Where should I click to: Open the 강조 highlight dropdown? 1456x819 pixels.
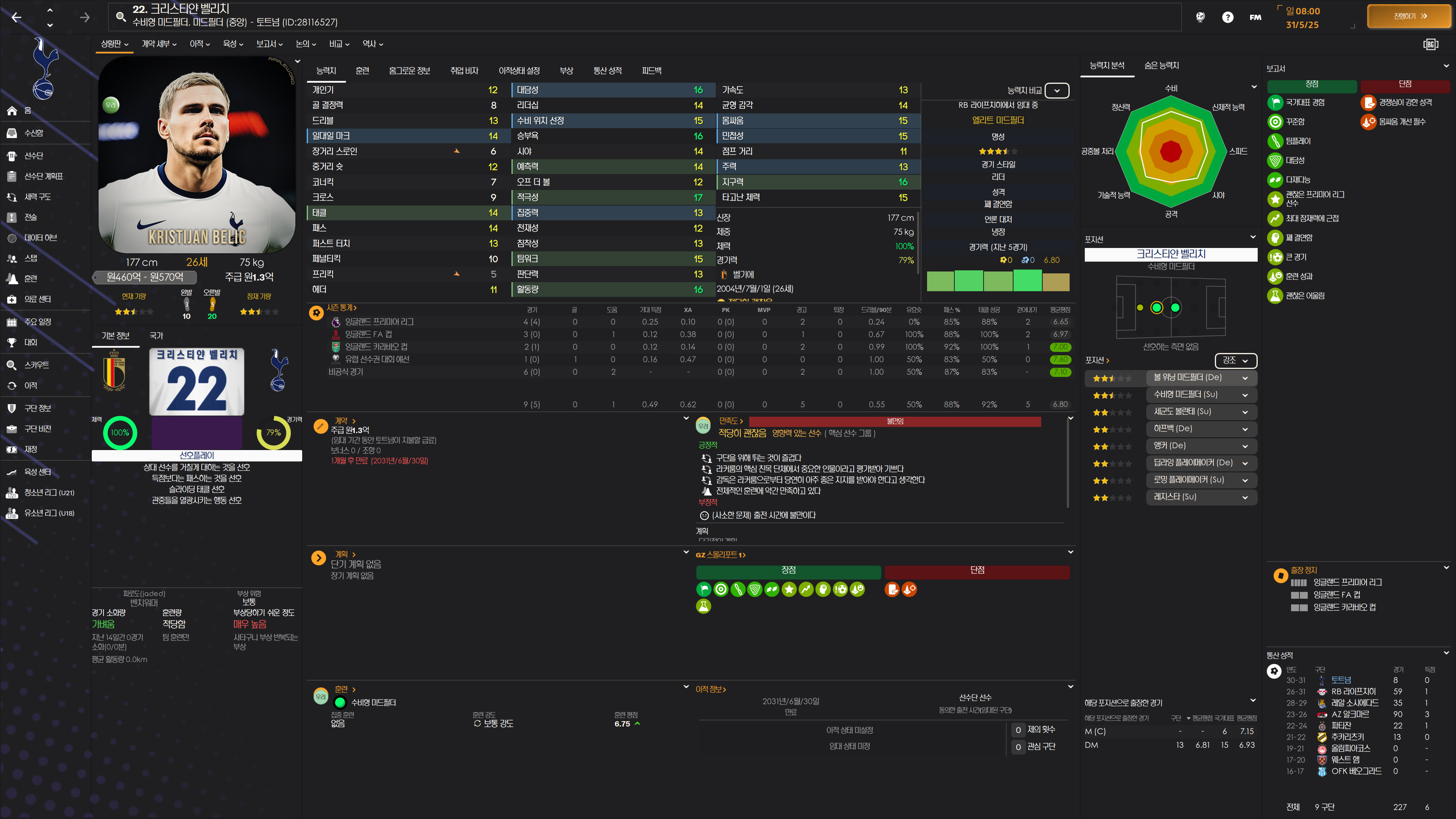click(1236, 361)
